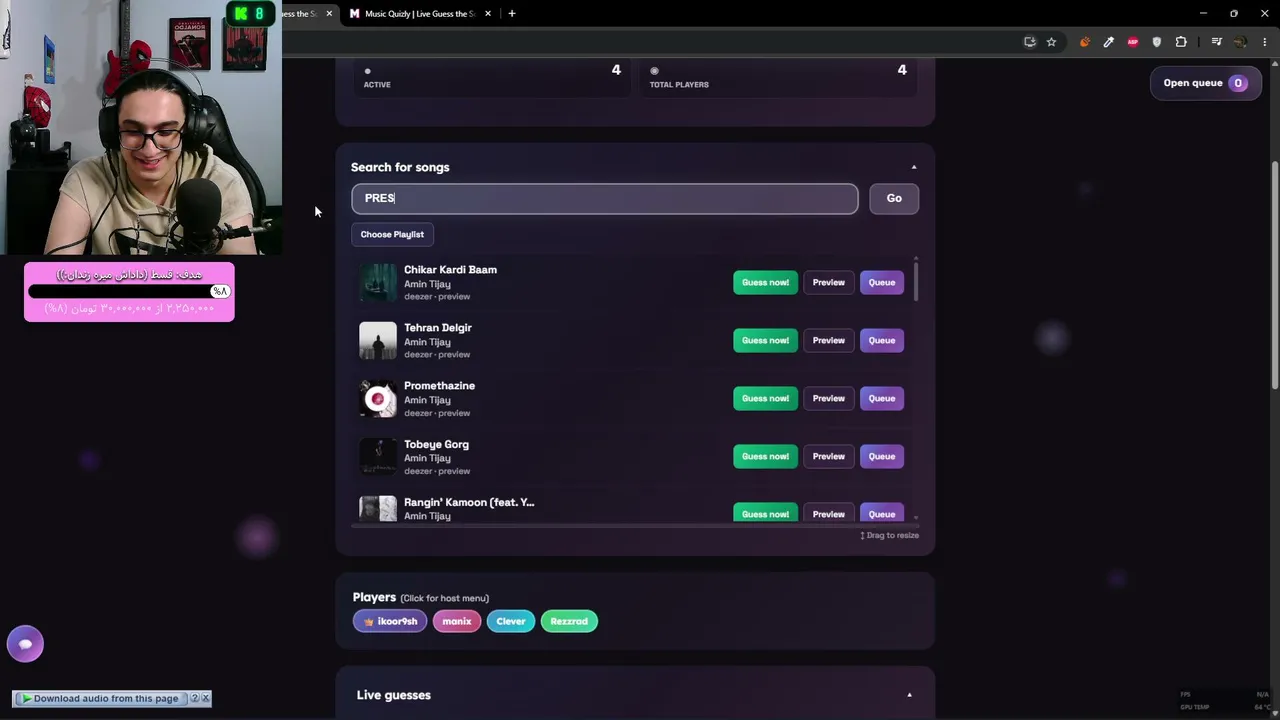Open host menu for player Rezzrad
Image resolution: width=1280 pixels, height=720 pixels.
(569, 621)
